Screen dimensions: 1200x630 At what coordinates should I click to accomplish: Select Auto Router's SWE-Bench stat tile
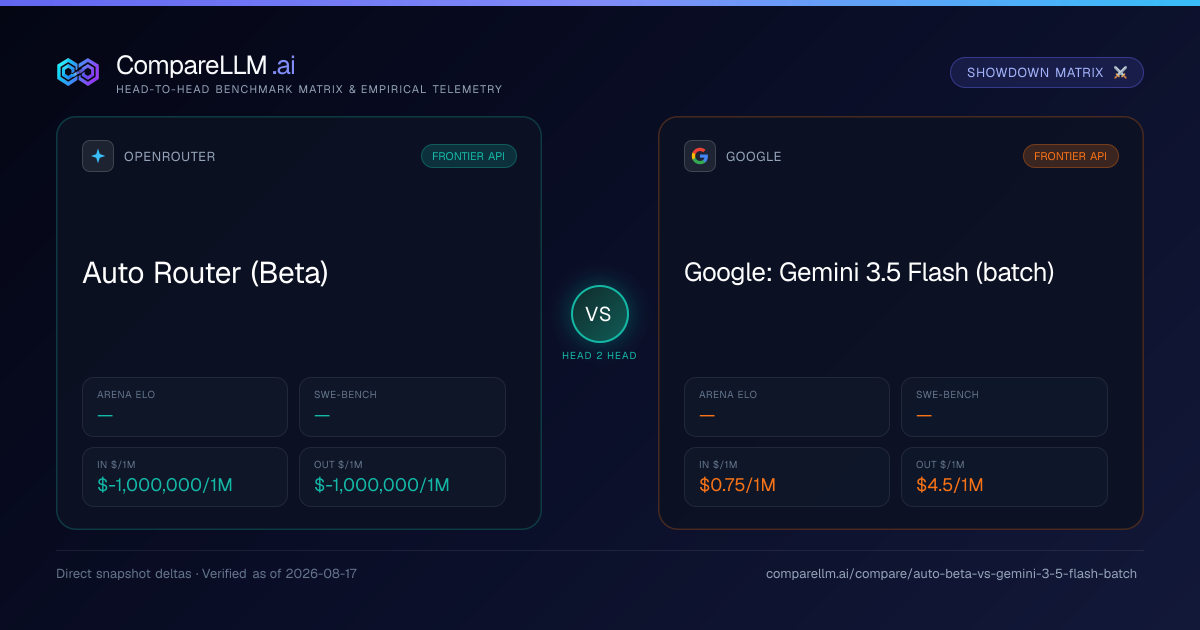click(x=402, y=407)
